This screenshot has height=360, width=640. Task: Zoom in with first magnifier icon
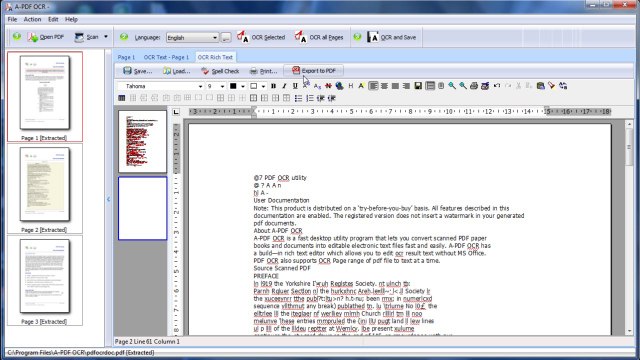pyautogui.click(x=452, y=86)
